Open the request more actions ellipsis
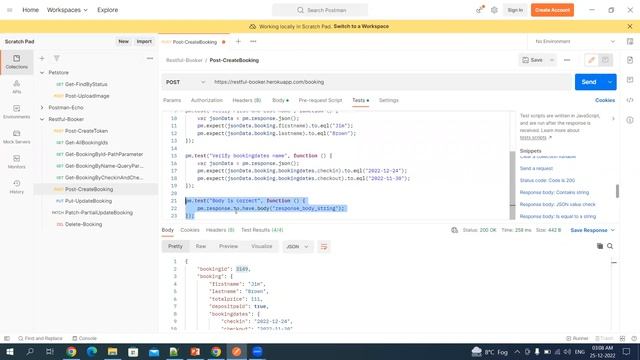 tap(567, 60)
